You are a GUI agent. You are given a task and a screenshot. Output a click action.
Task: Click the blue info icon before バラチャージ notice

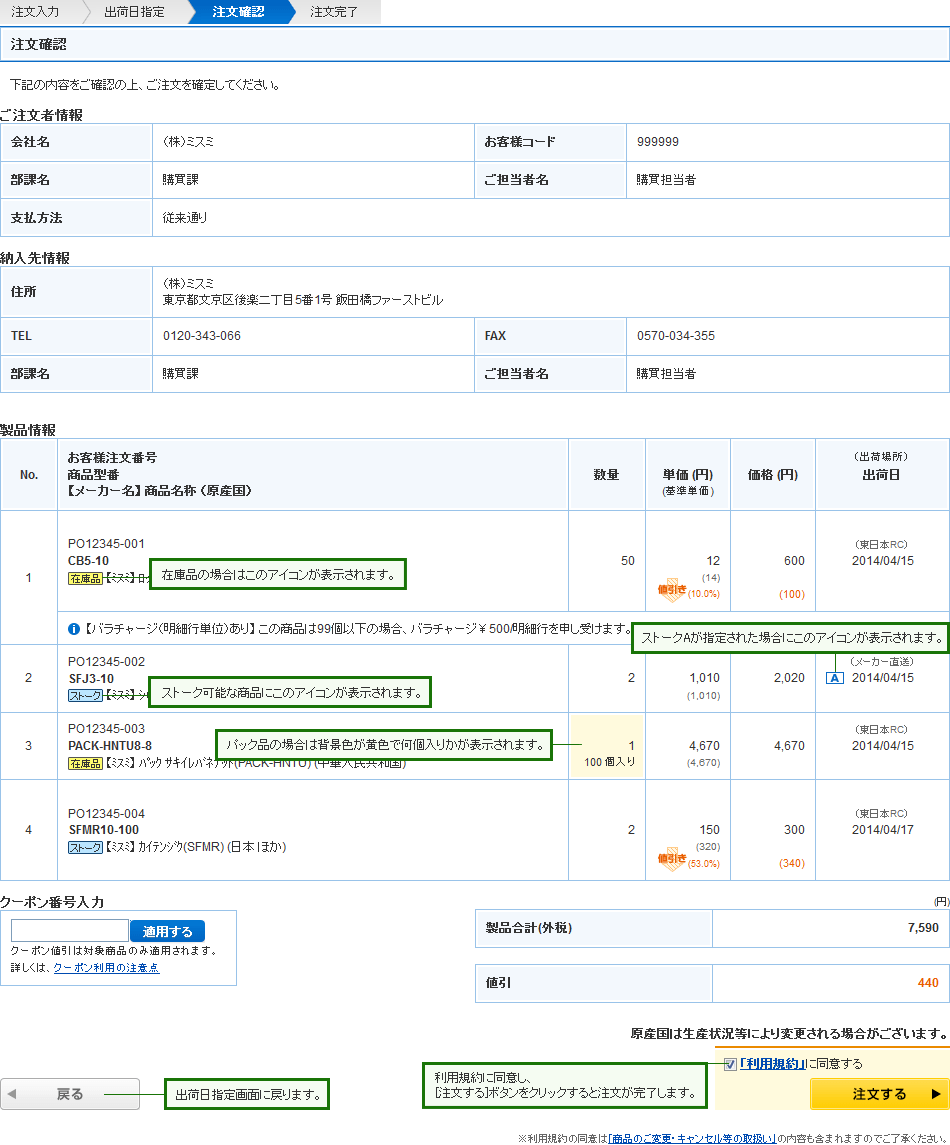click(x=73, y=629)
